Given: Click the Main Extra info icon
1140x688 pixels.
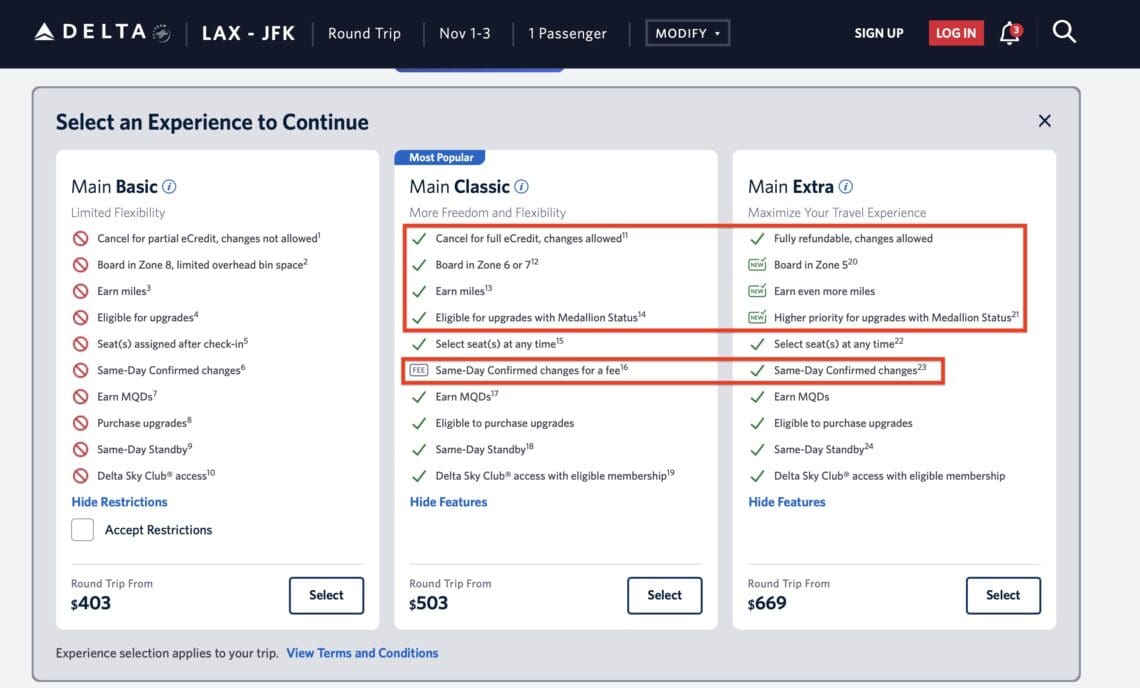Looking at the screenshot, I should coord(846,187).
